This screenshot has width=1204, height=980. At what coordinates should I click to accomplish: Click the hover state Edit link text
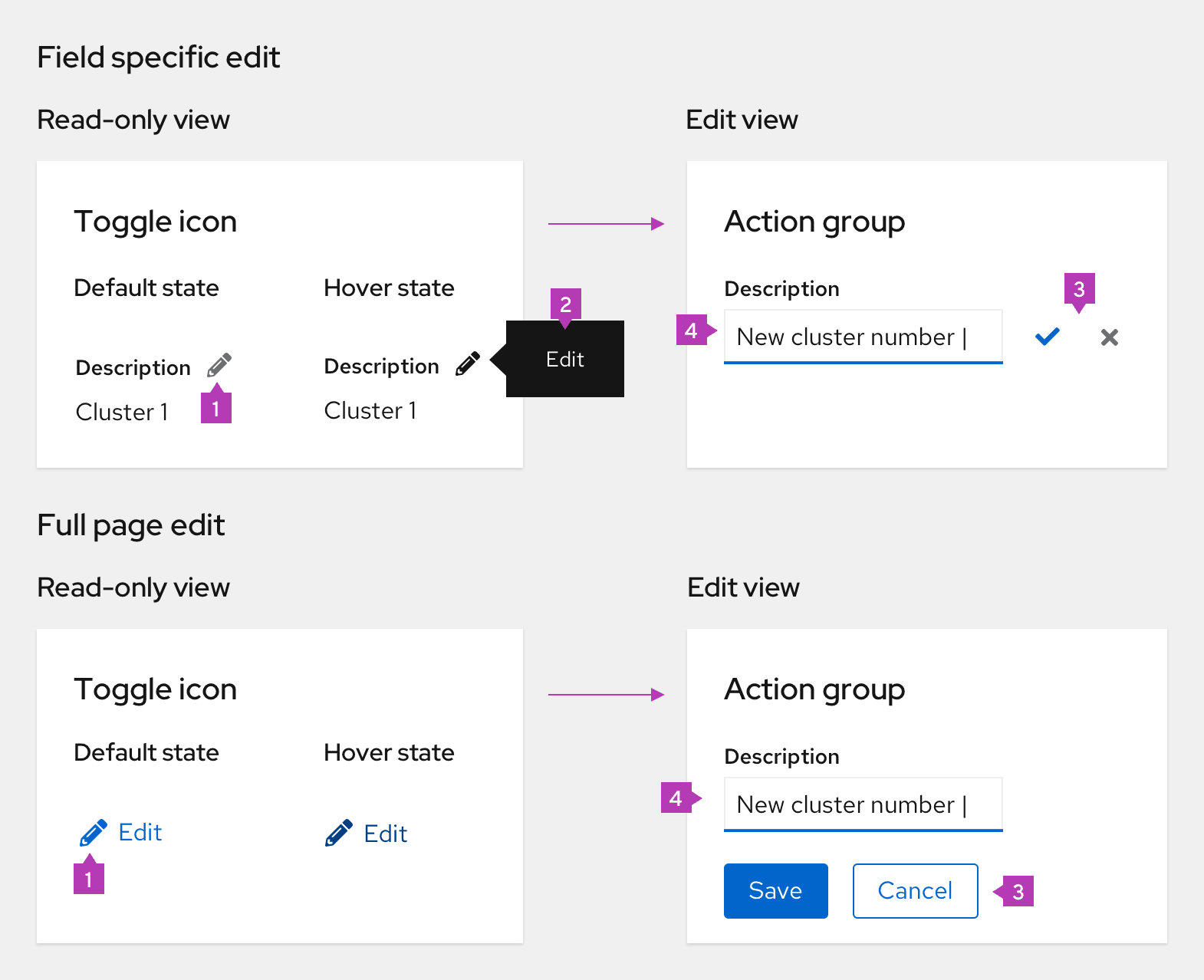click(386, 834)
